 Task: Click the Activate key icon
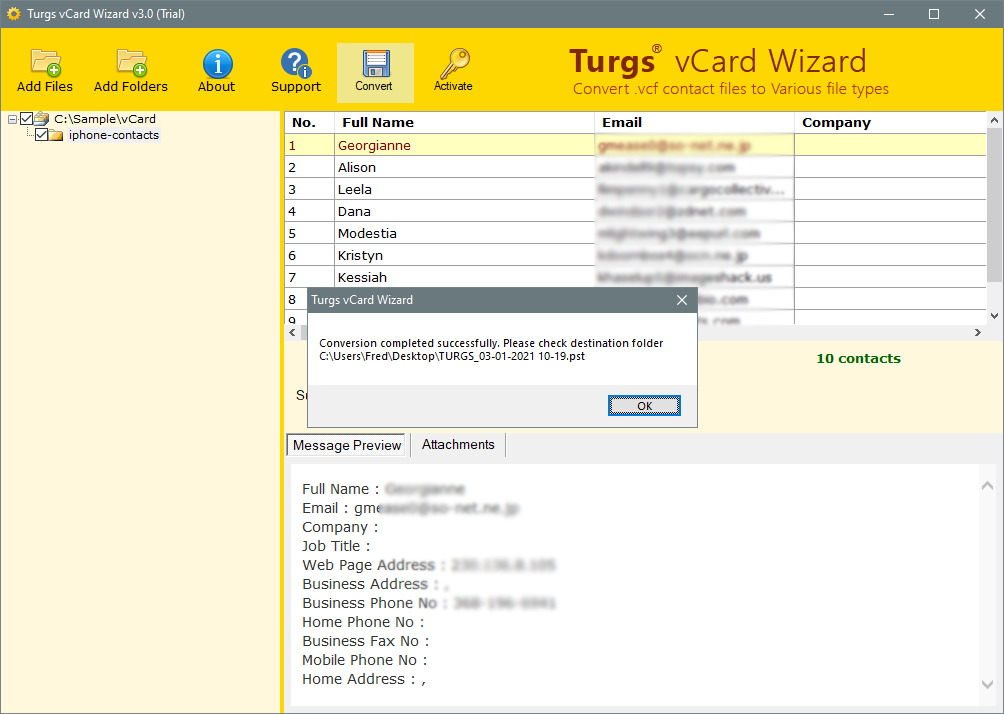453,71
